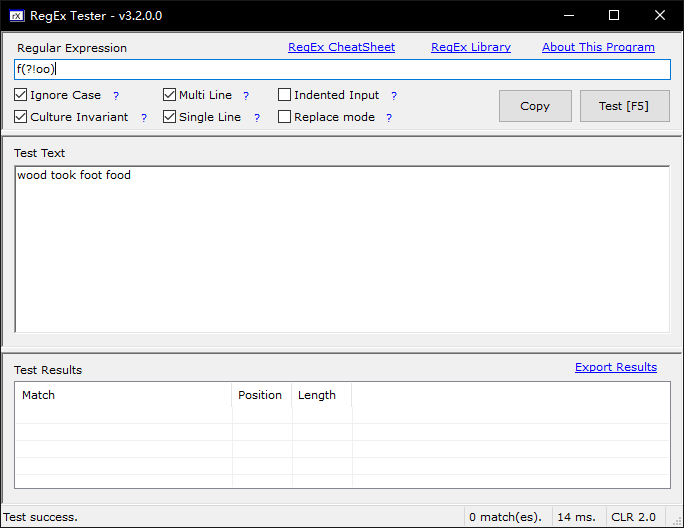Click the RegEx Tester app icon in title bar

pos(16,15)
